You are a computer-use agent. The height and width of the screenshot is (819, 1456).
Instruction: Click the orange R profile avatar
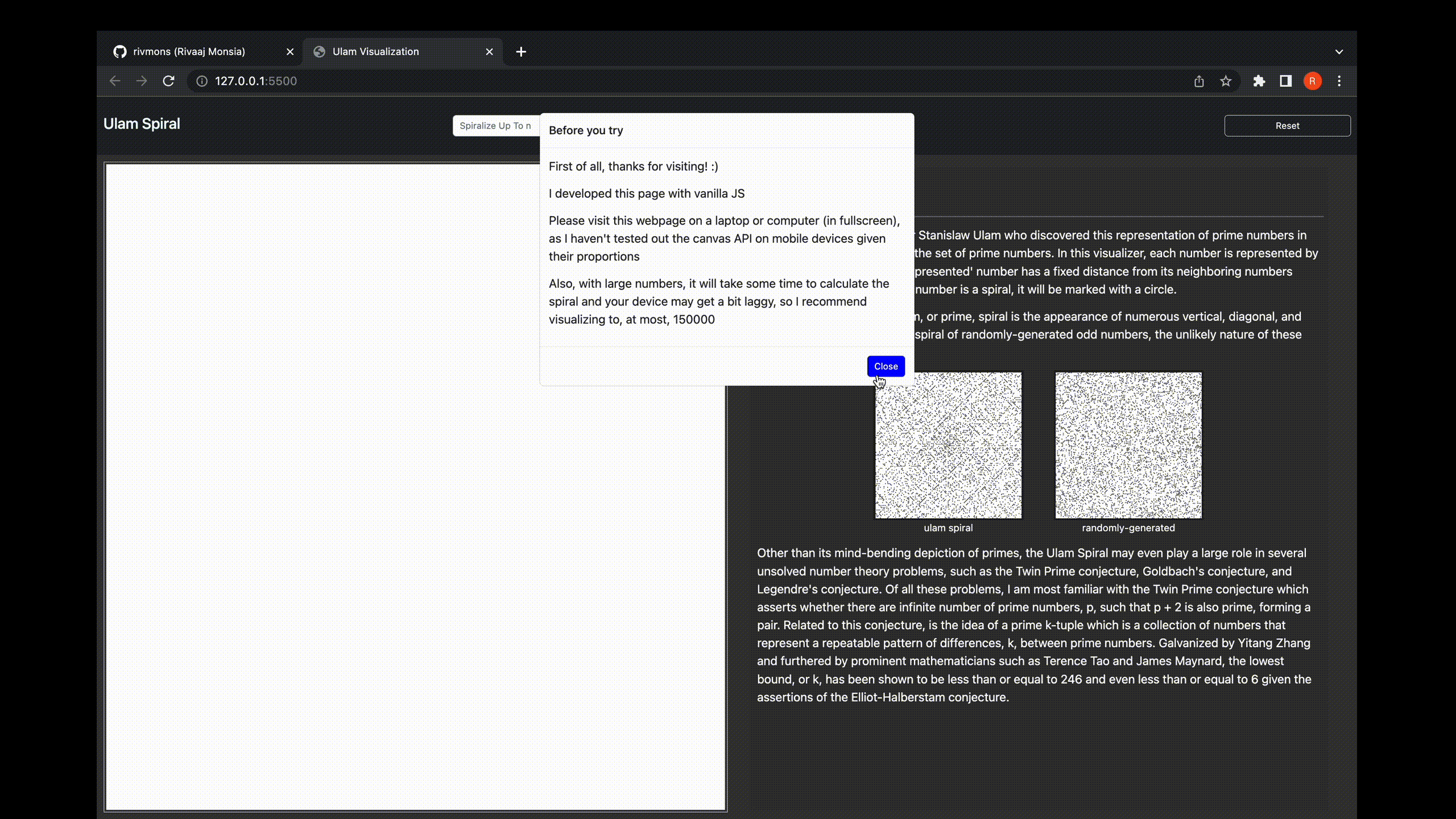(1312, 81)
